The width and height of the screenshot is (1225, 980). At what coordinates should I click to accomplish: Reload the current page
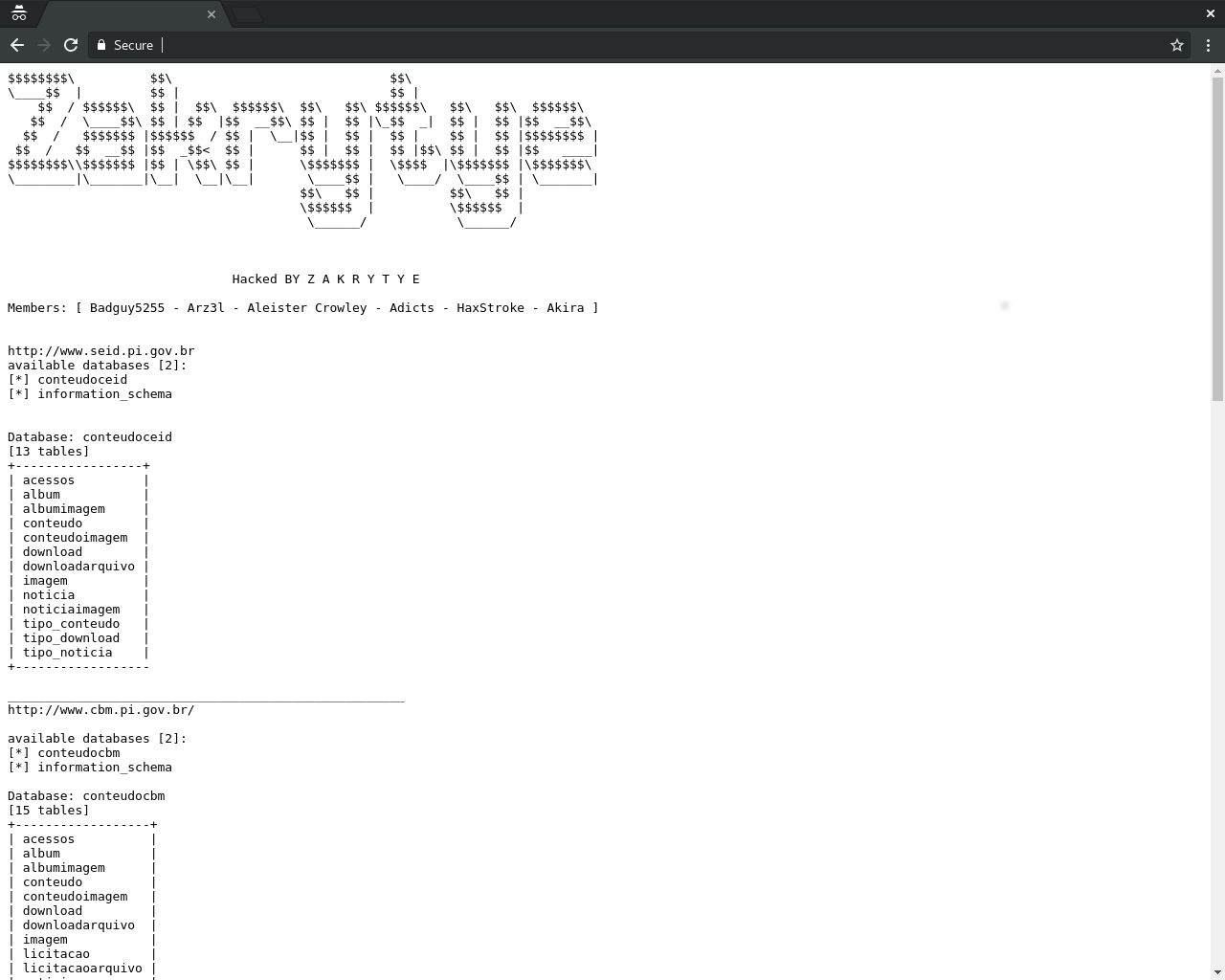(x=71, y=45)
